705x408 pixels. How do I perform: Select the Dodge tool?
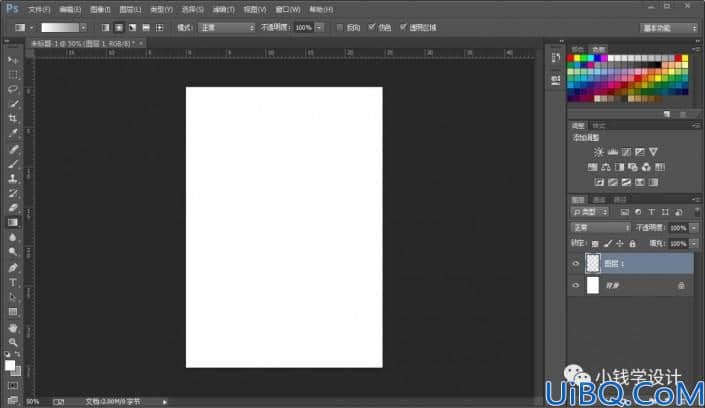tap(13, 252)
